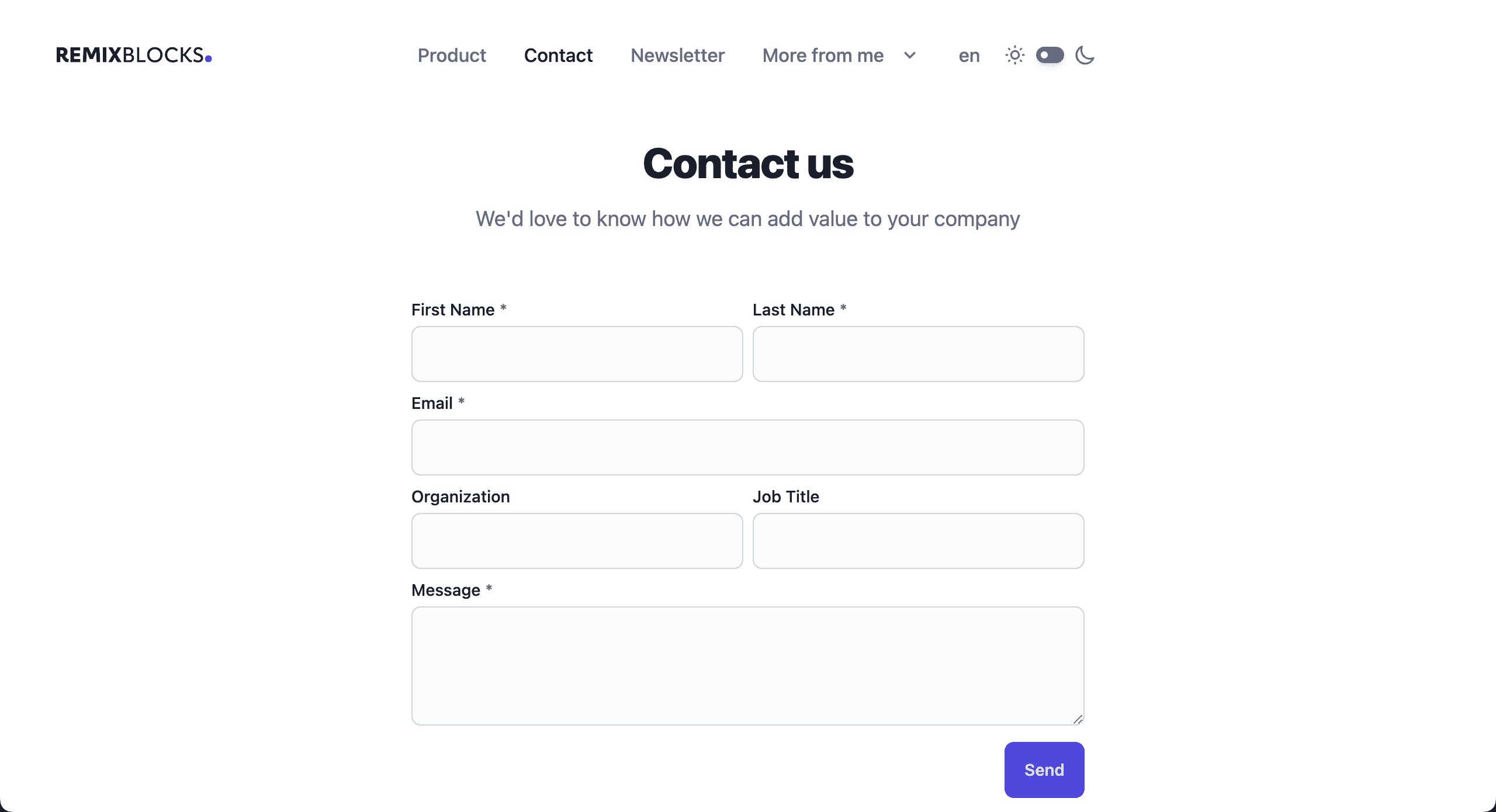Navigate to the Newsletter menu item
The width and height of the screenshot is (1496, 812).
(x=678, y=55)
